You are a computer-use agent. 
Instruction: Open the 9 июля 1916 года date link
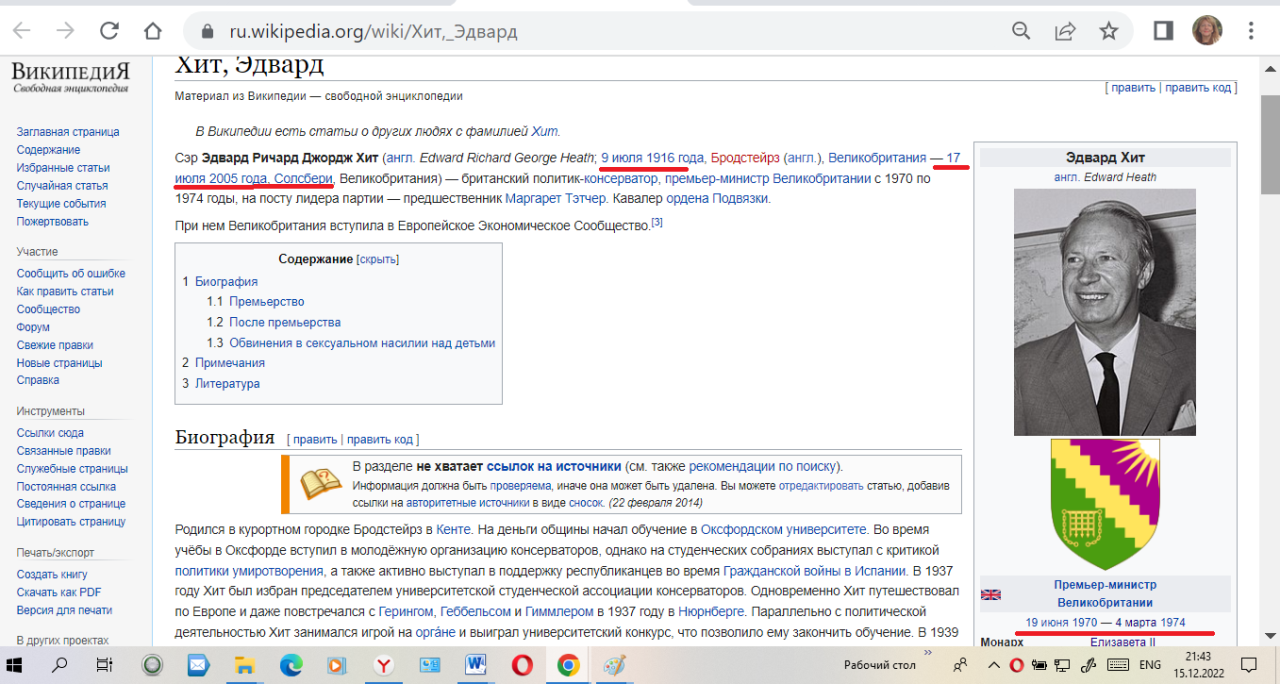coord(652,158)
